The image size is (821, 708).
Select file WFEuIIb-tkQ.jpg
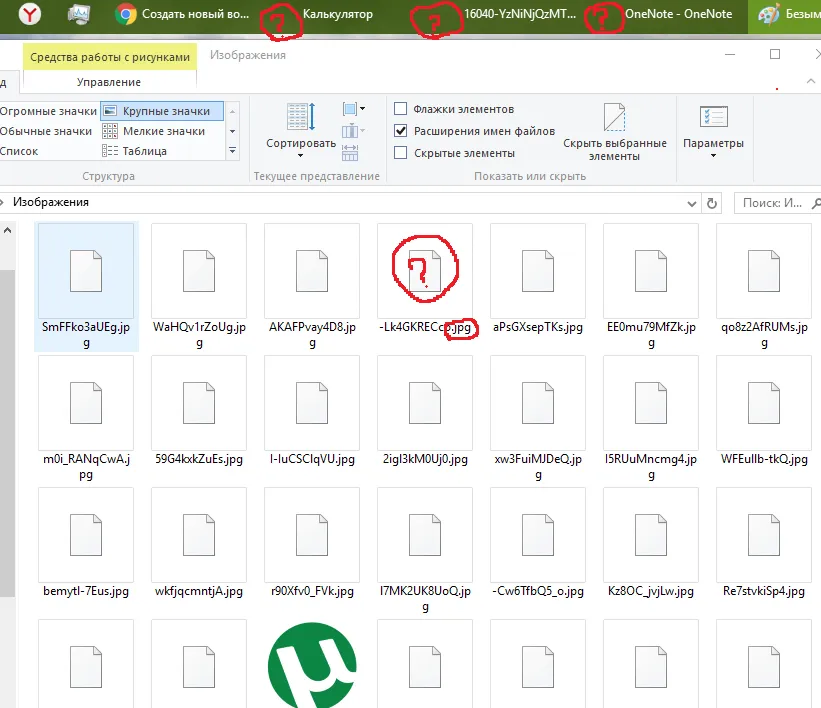764,411
